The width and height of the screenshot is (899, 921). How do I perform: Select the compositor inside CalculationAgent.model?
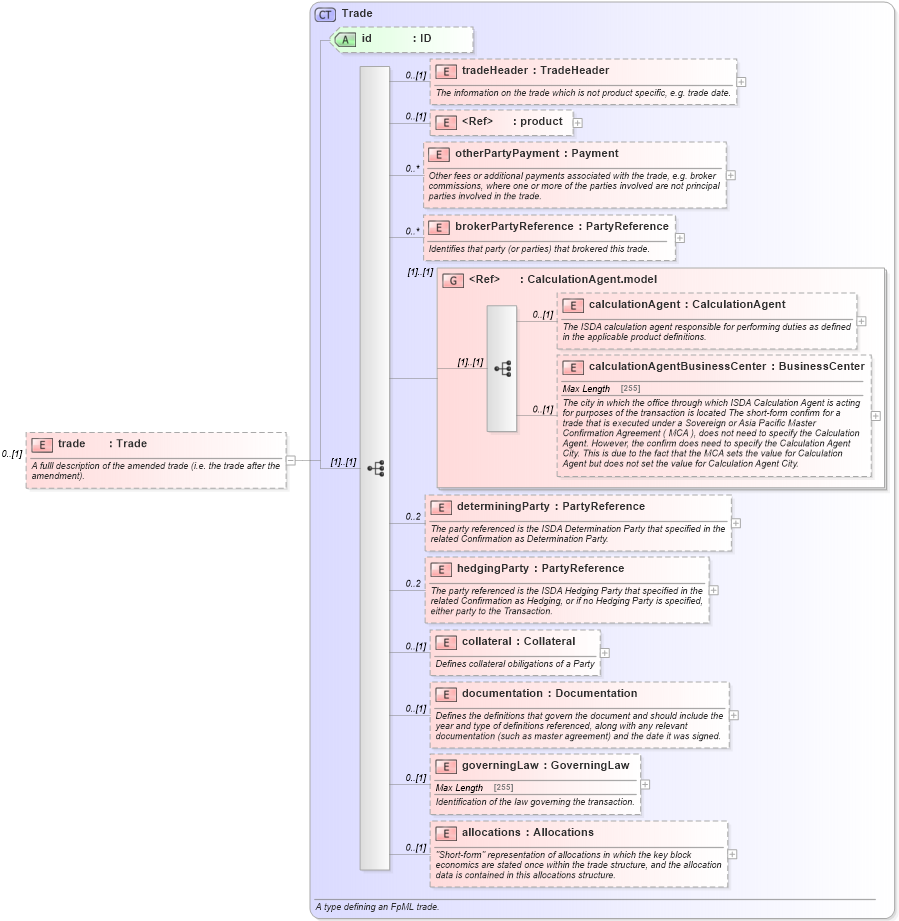pos(502,370)
